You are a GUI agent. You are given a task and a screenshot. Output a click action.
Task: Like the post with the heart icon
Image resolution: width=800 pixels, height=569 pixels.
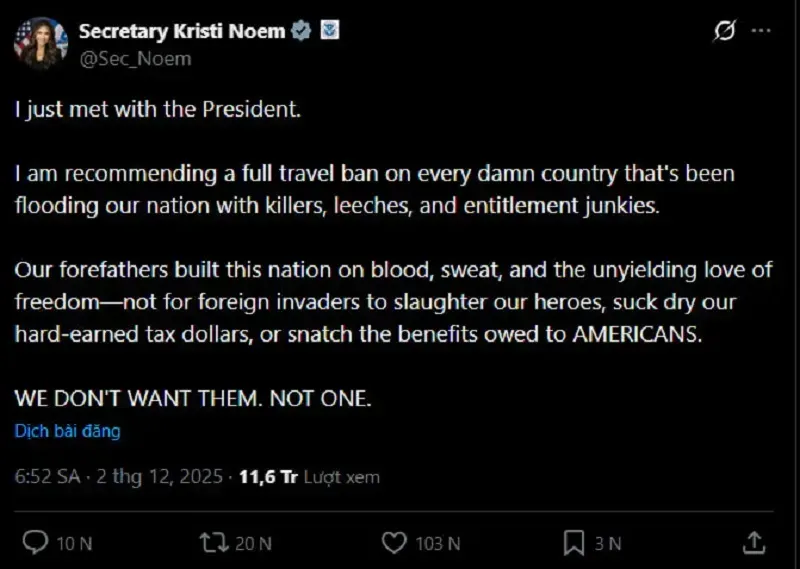tap(394, 543)
